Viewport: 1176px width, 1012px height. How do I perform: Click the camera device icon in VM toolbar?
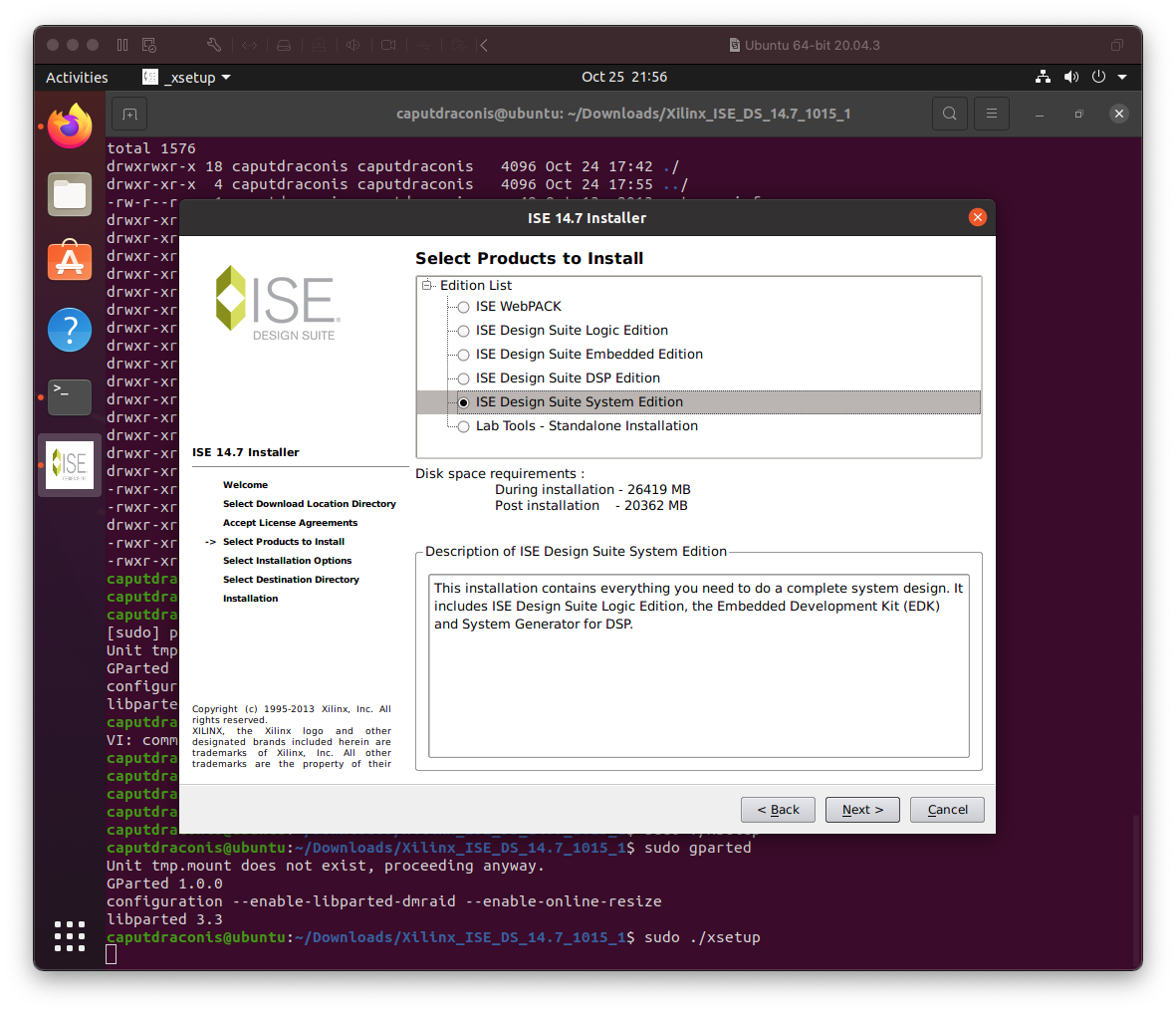388,45
